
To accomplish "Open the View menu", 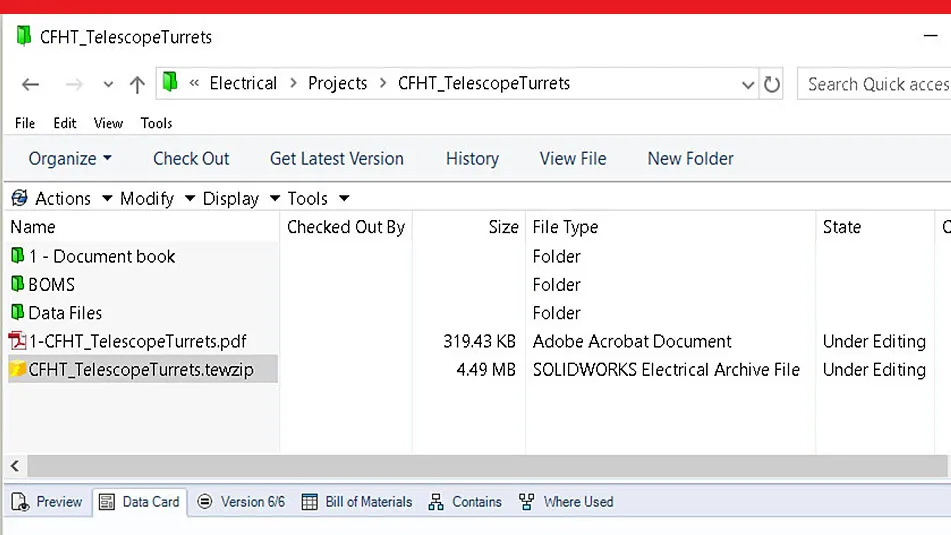I will (x=108, y=123).
